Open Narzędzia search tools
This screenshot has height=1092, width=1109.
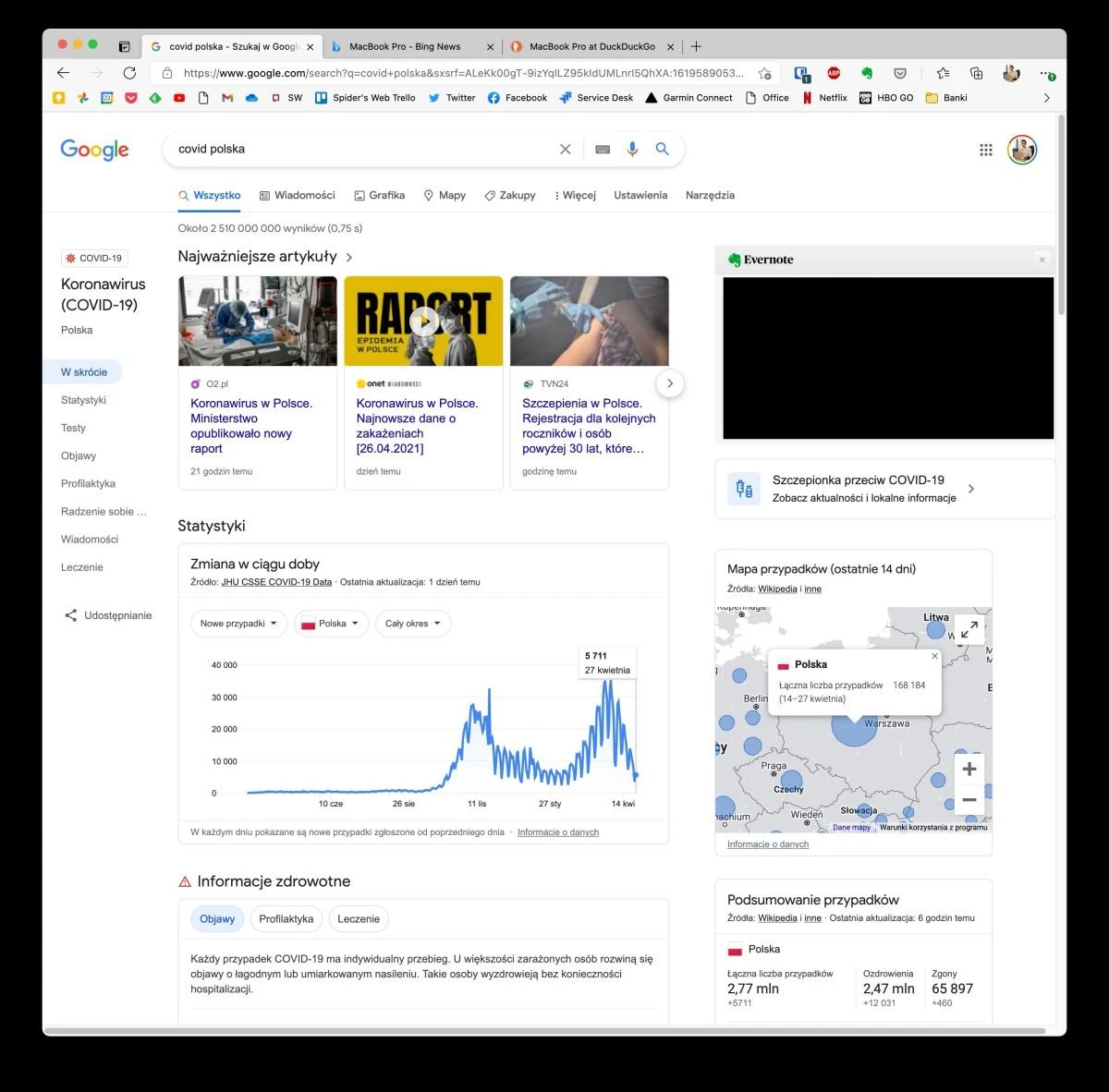click(710, 195)
